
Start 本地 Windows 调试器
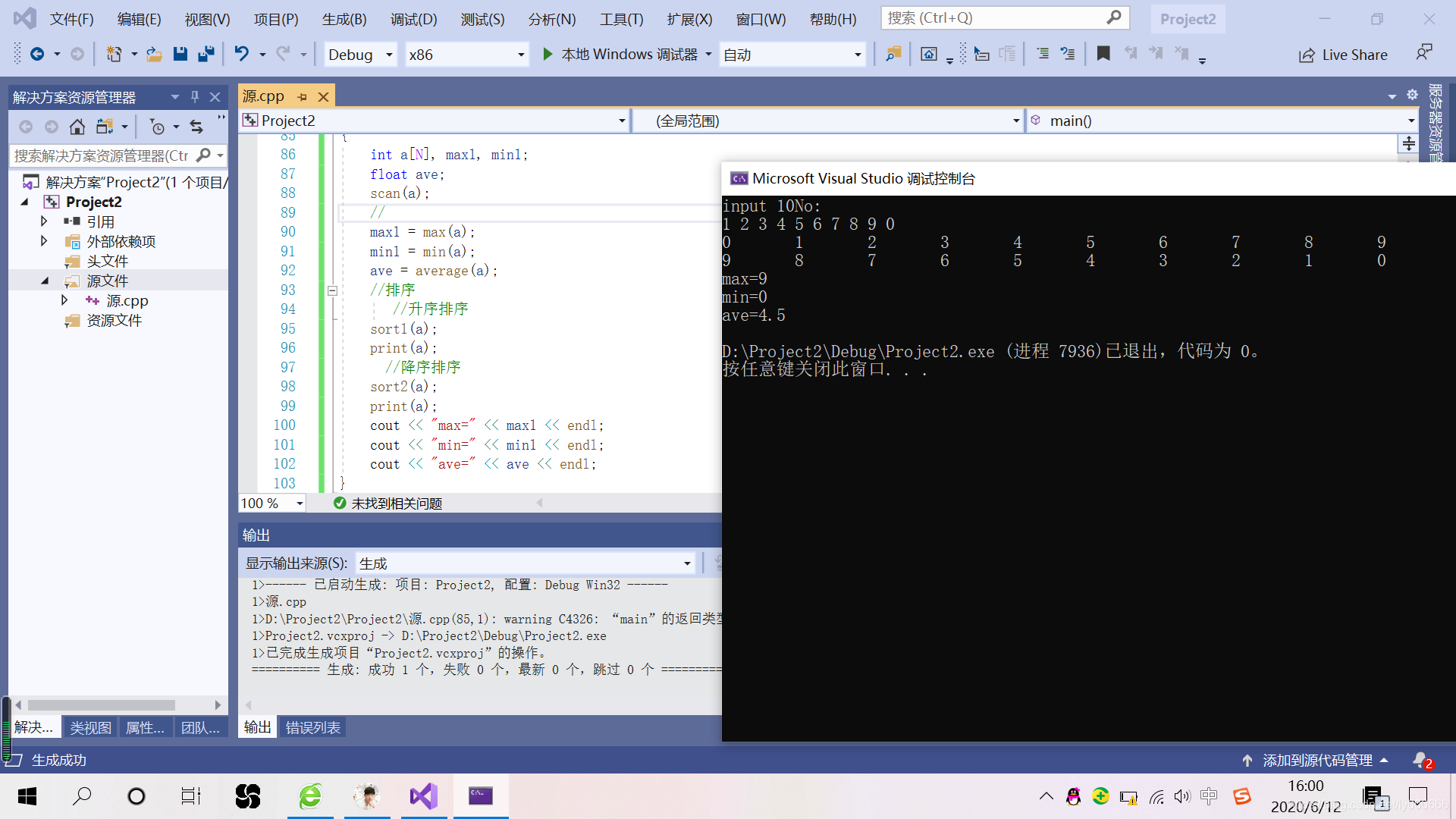click(620, 55)
